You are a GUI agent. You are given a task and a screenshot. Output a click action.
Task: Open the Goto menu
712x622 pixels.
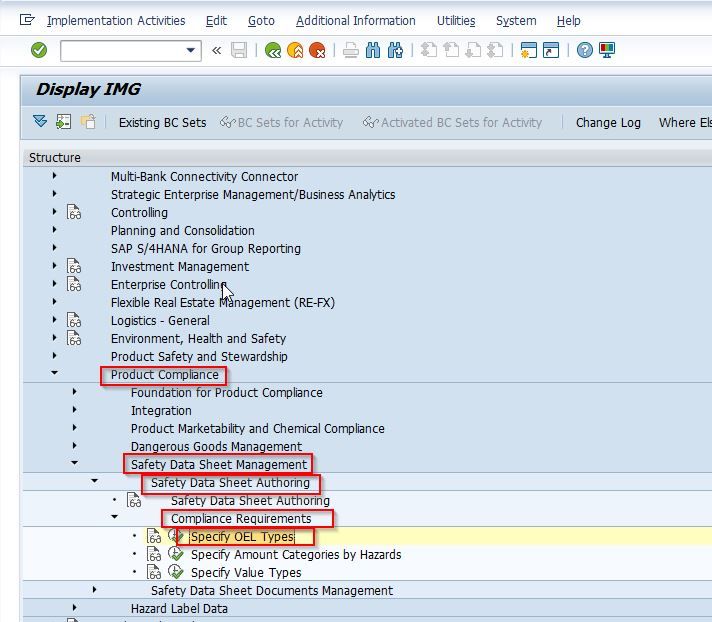coord(261,21)
